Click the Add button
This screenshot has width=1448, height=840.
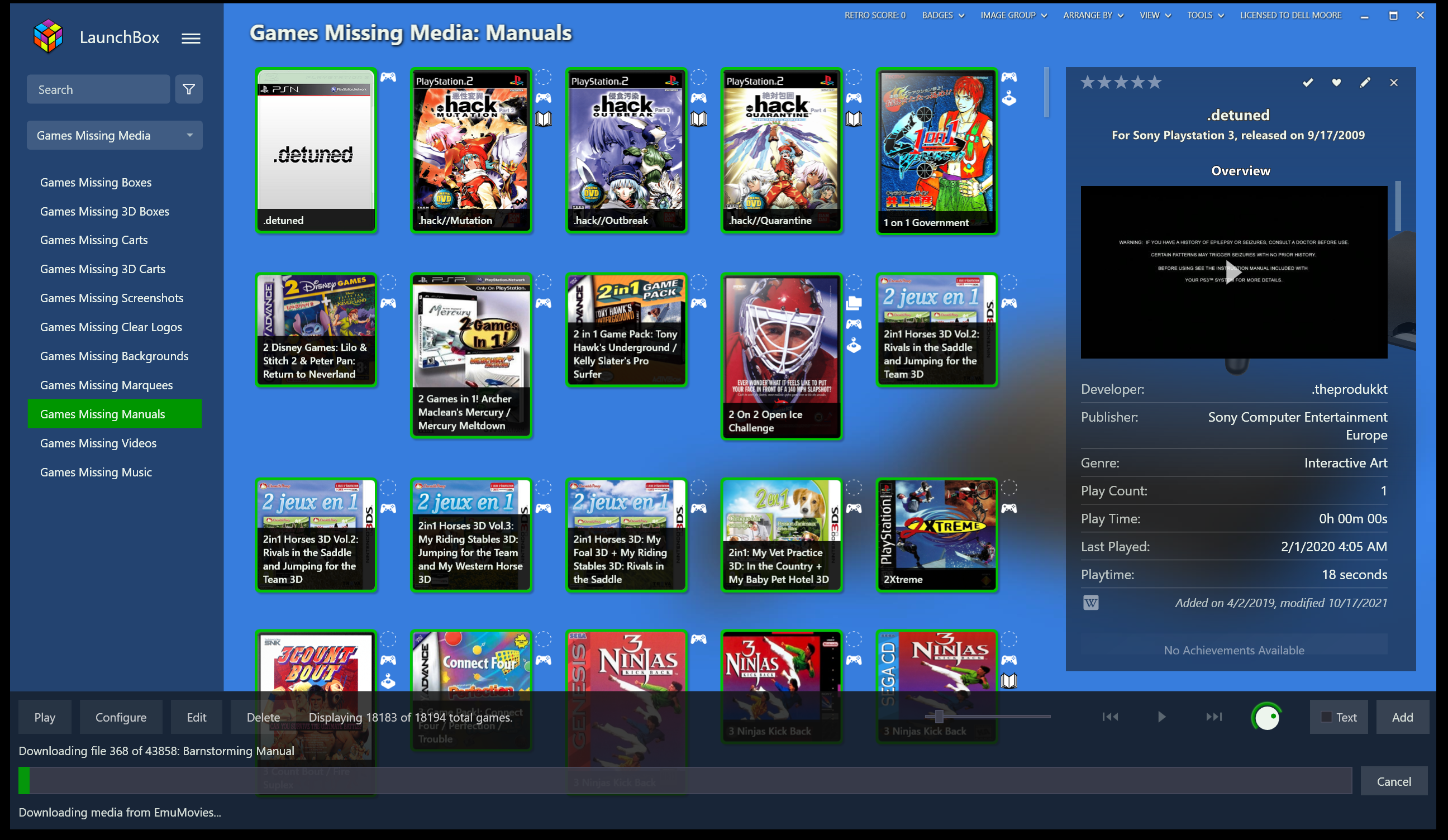[1402, 717]
